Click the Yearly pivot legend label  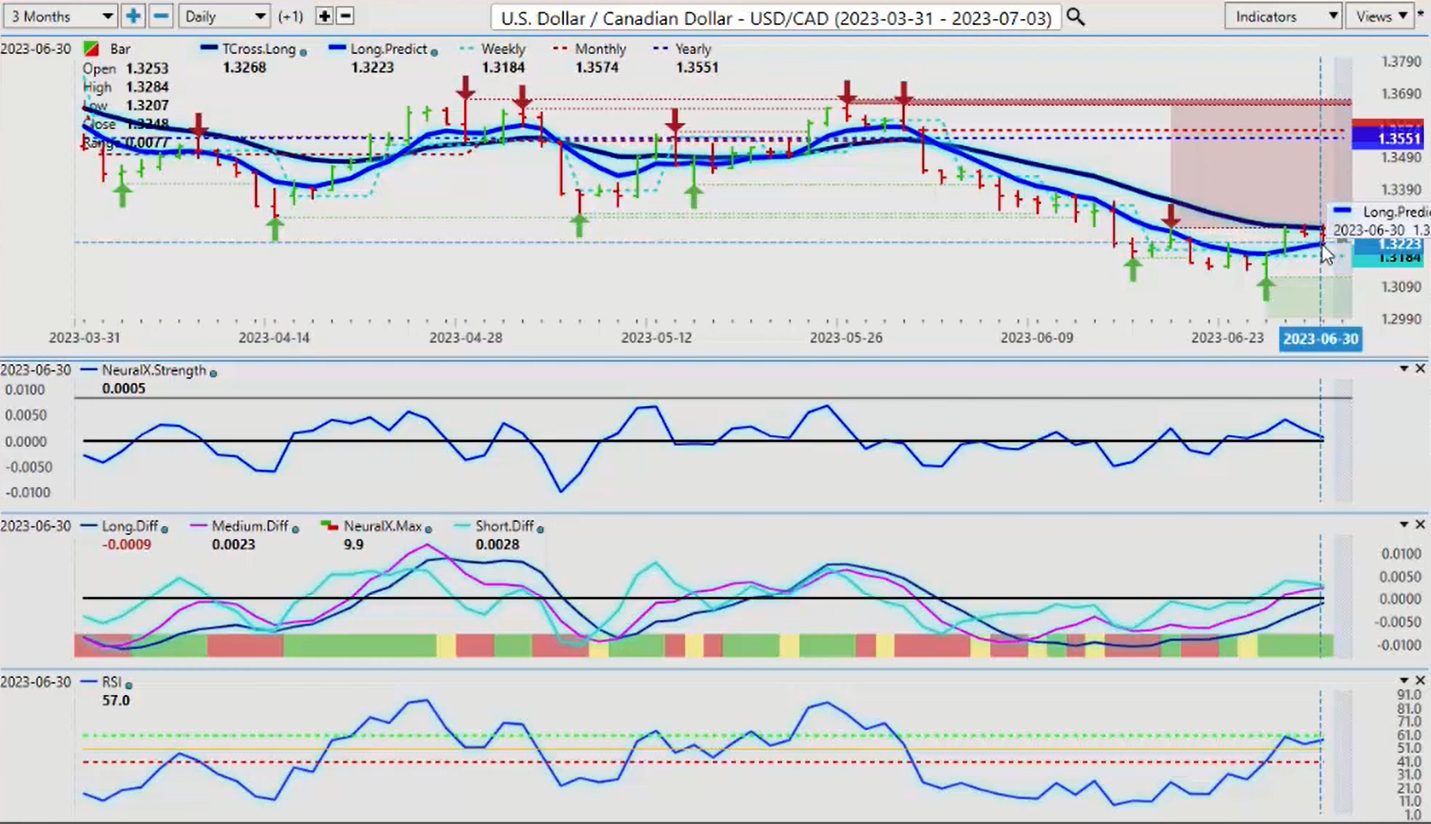point(693,49)
